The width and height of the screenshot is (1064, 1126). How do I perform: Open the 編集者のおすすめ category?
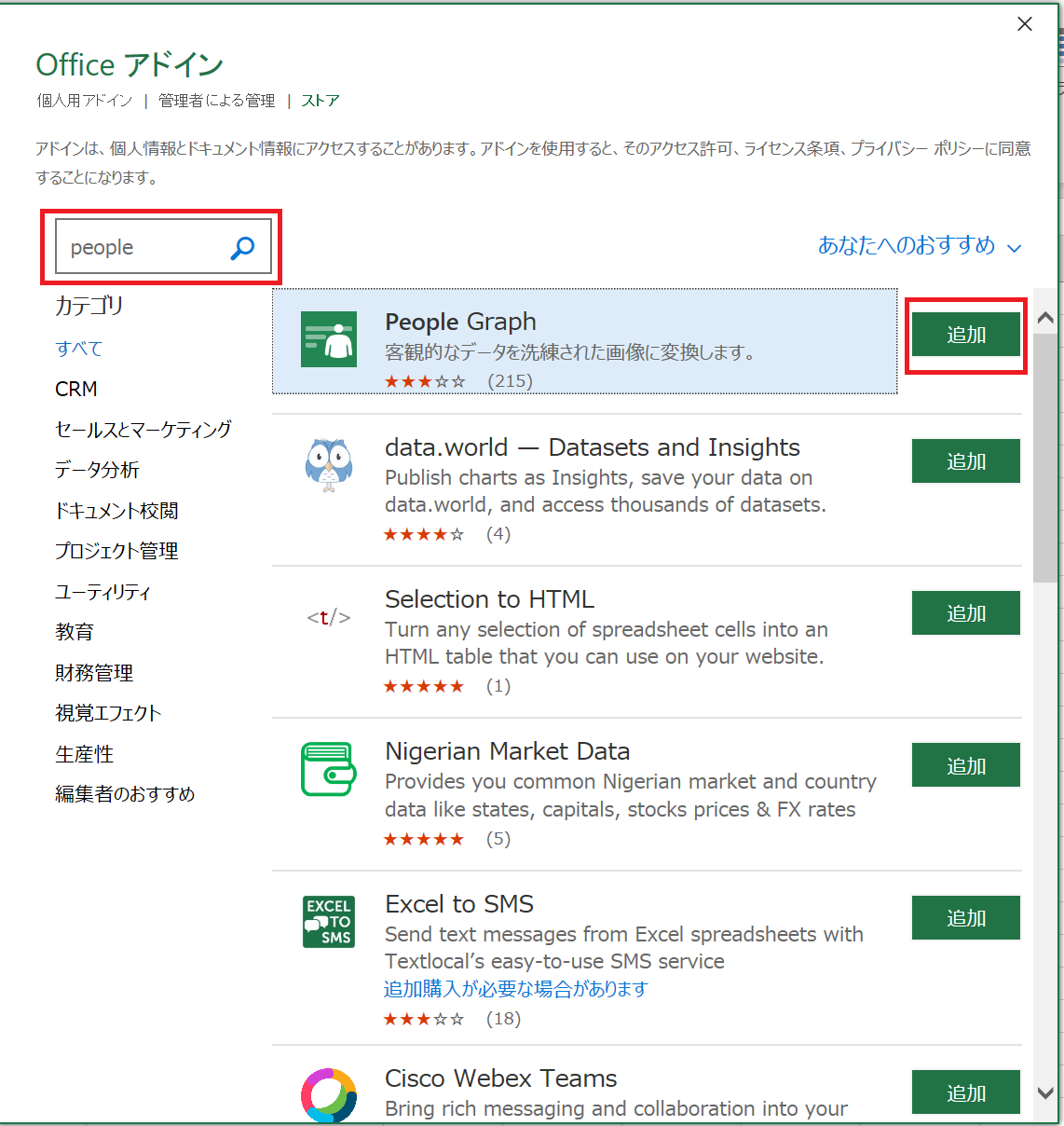pos(125,794)
